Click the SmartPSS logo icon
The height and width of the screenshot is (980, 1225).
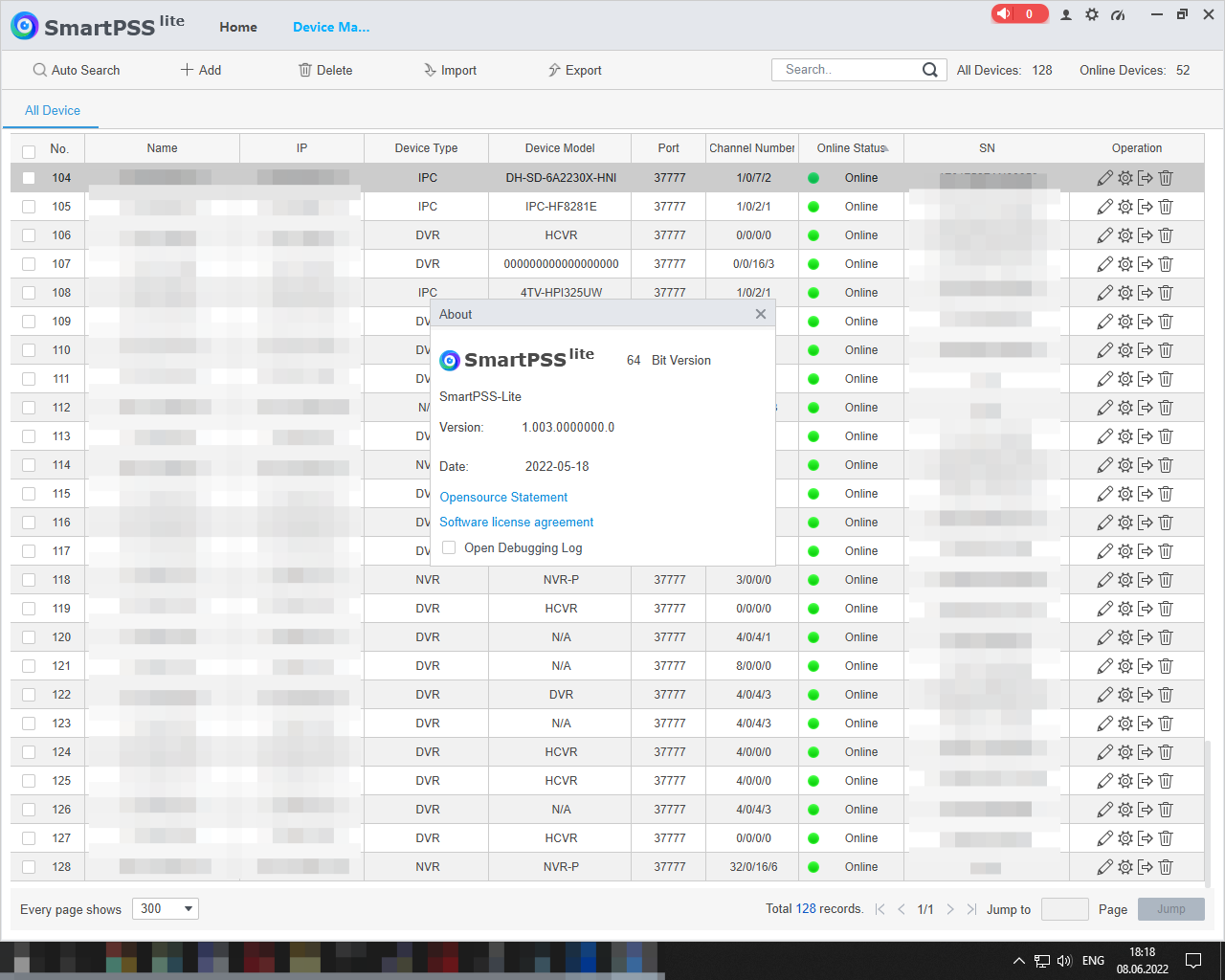pyautogui.click(x=25, y=26)
